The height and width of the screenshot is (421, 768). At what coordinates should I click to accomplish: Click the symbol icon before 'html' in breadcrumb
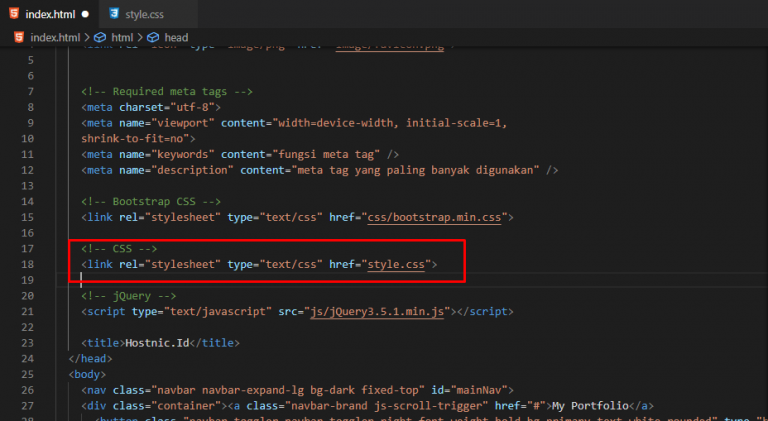click(100, 38)
